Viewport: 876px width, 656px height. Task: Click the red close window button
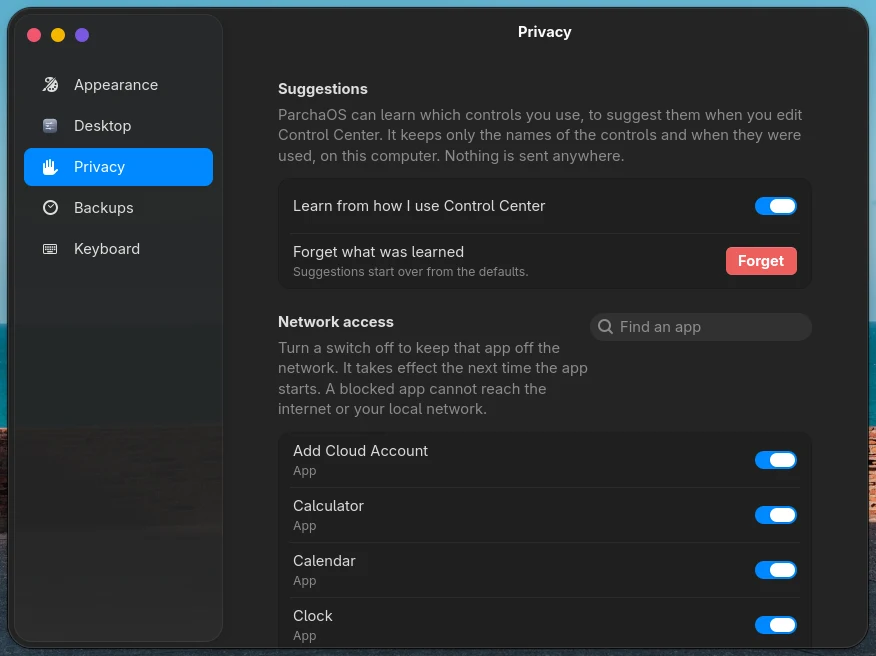click(x=34, y=35)
